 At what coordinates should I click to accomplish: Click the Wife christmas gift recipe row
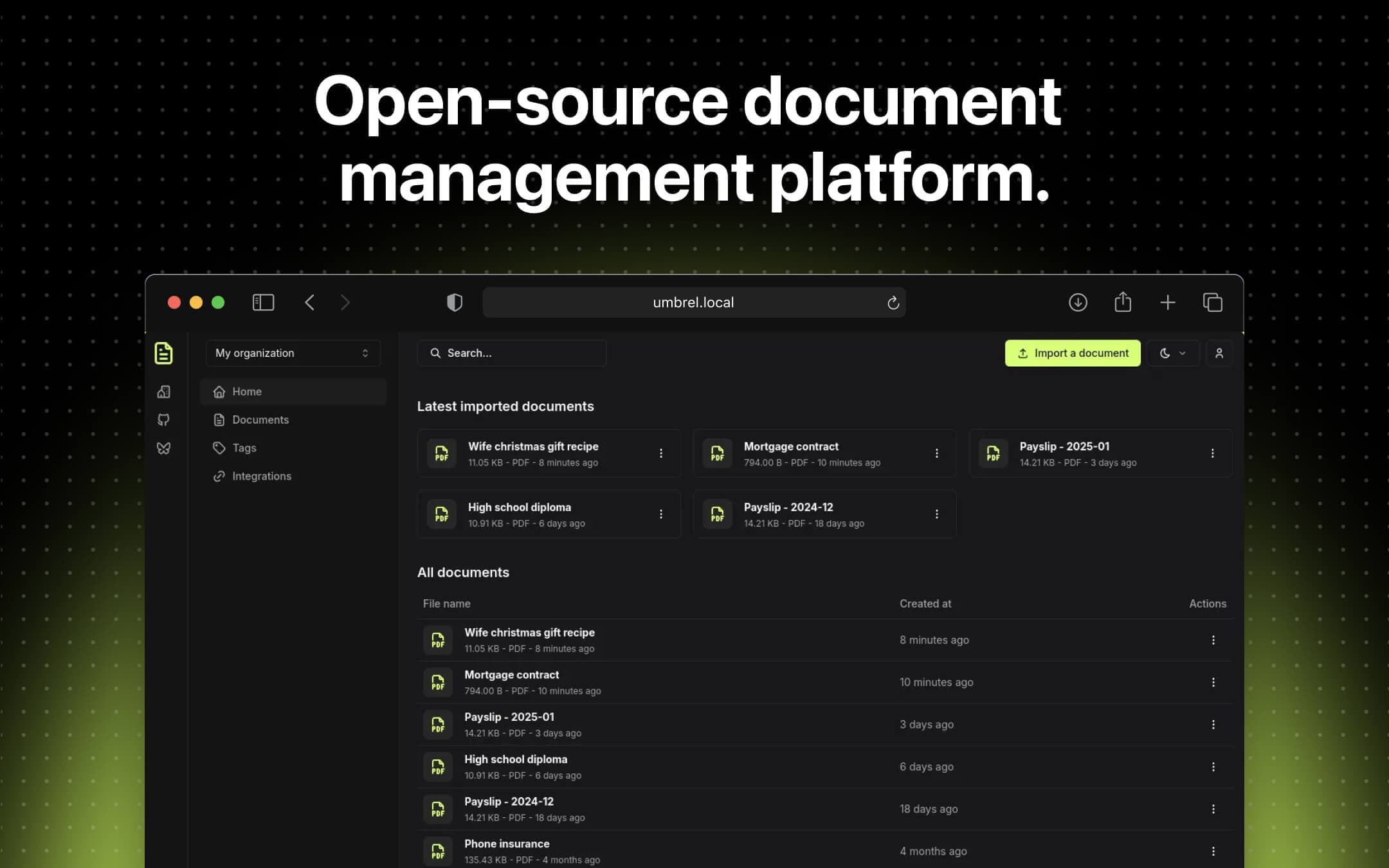tap(643, 640)
